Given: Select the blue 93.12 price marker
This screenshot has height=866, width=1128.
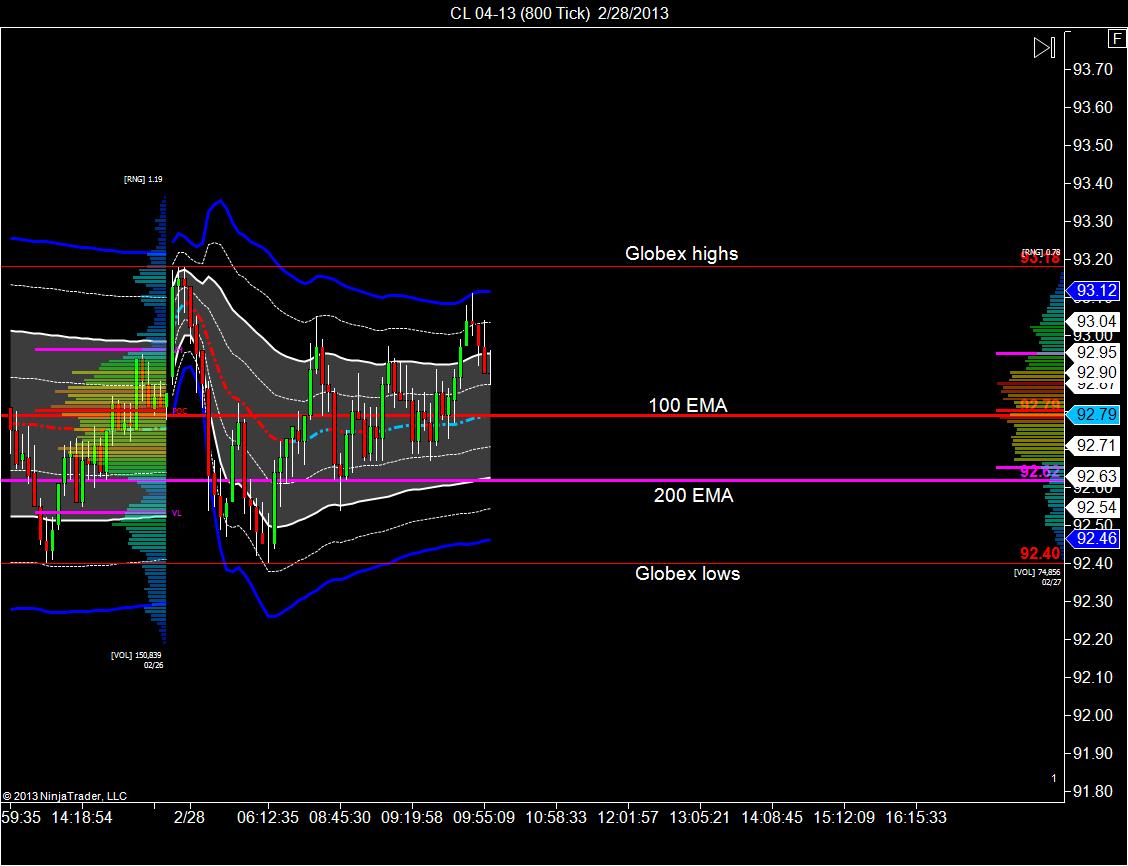Looking at the screenshot, I should [x=1093, y=291].
